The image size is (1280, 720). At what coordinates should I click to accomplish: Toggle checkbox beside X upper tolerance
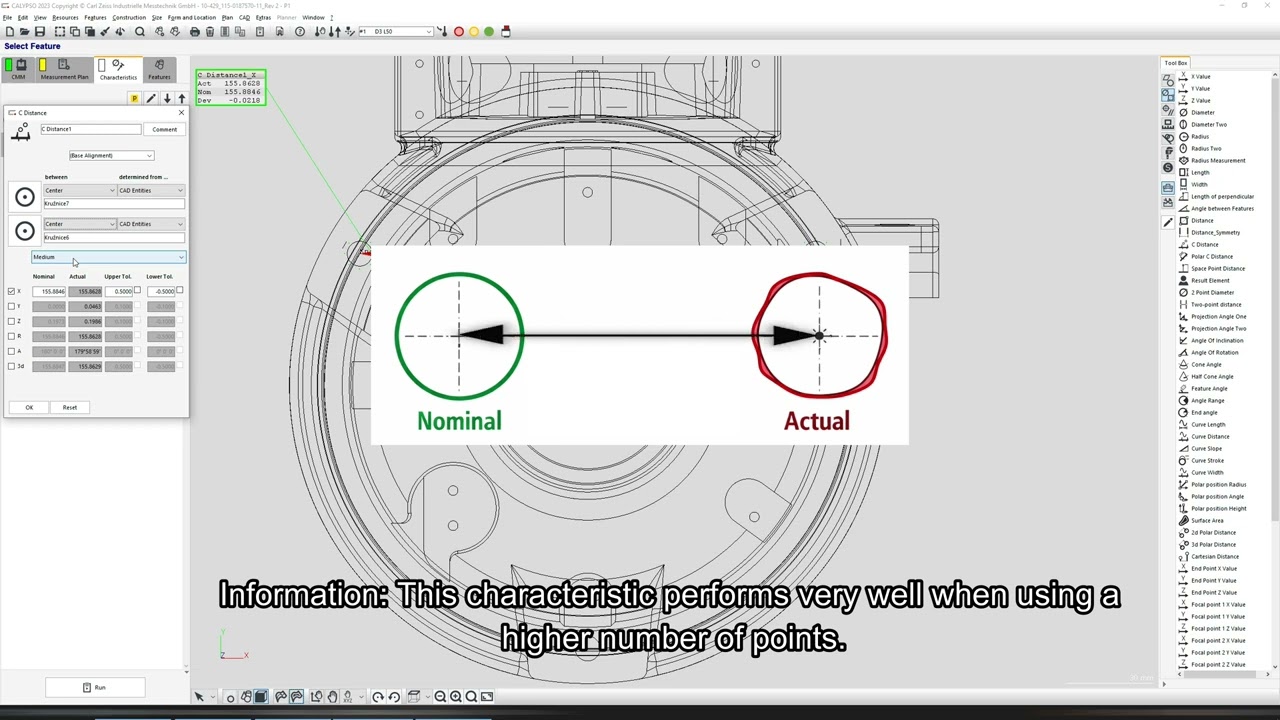point(137,291)
